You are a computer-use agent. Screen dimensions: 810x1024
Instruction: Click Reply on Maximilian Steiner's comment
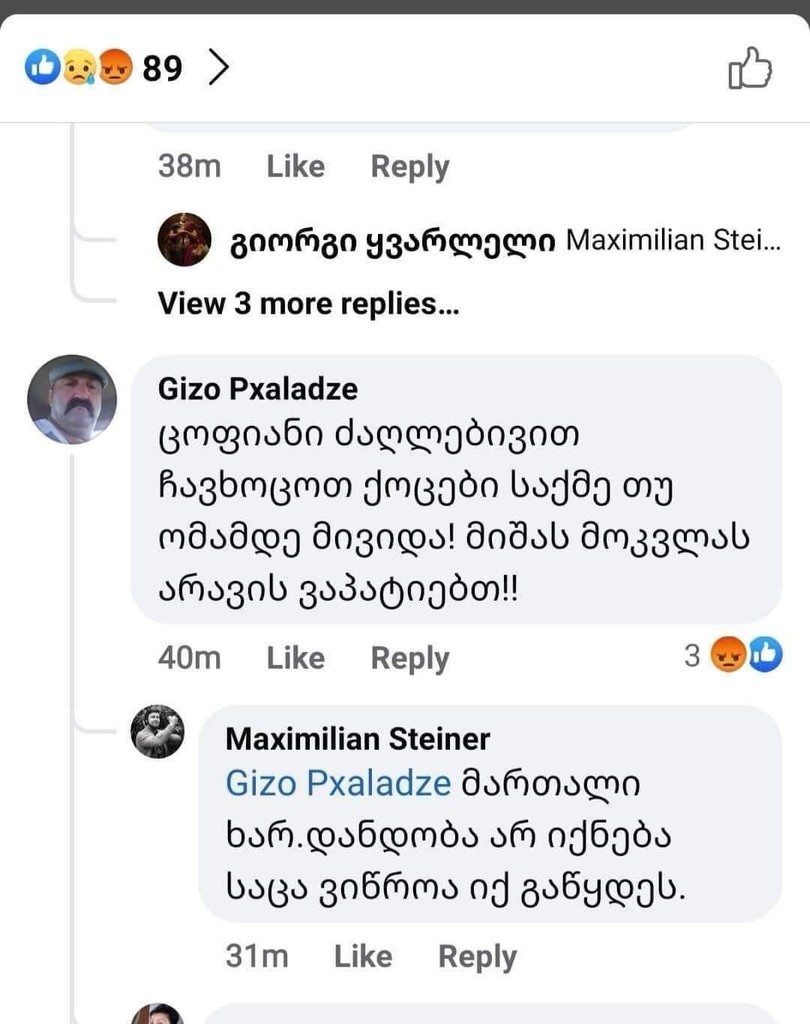click(477, 956)
